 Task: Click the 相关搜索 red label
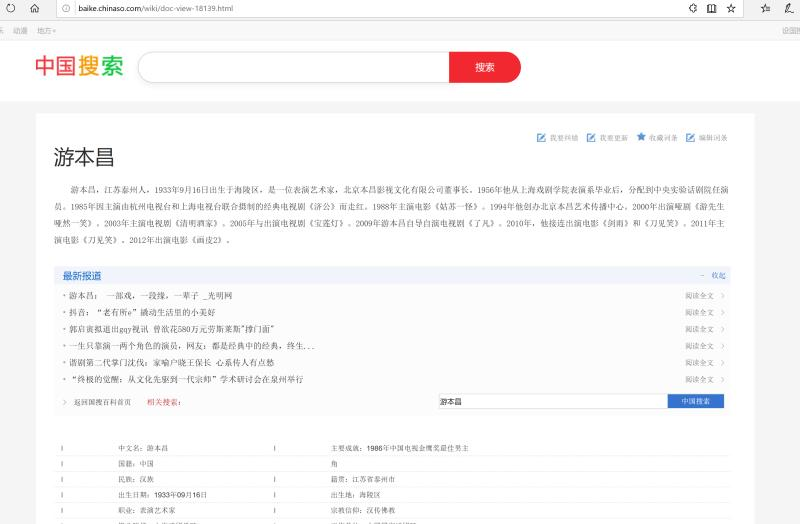click(x=164, y=402)
